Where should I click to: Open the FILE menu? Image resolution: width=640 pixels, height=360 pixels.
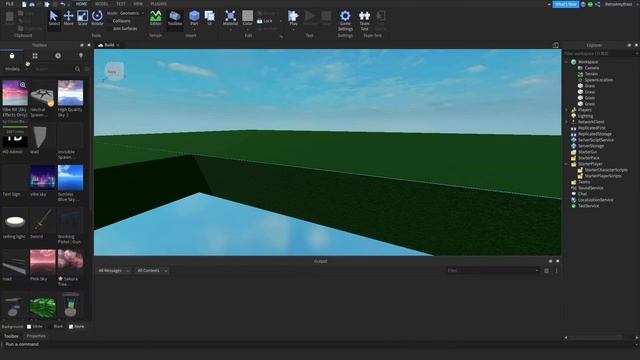click(9, 4)
